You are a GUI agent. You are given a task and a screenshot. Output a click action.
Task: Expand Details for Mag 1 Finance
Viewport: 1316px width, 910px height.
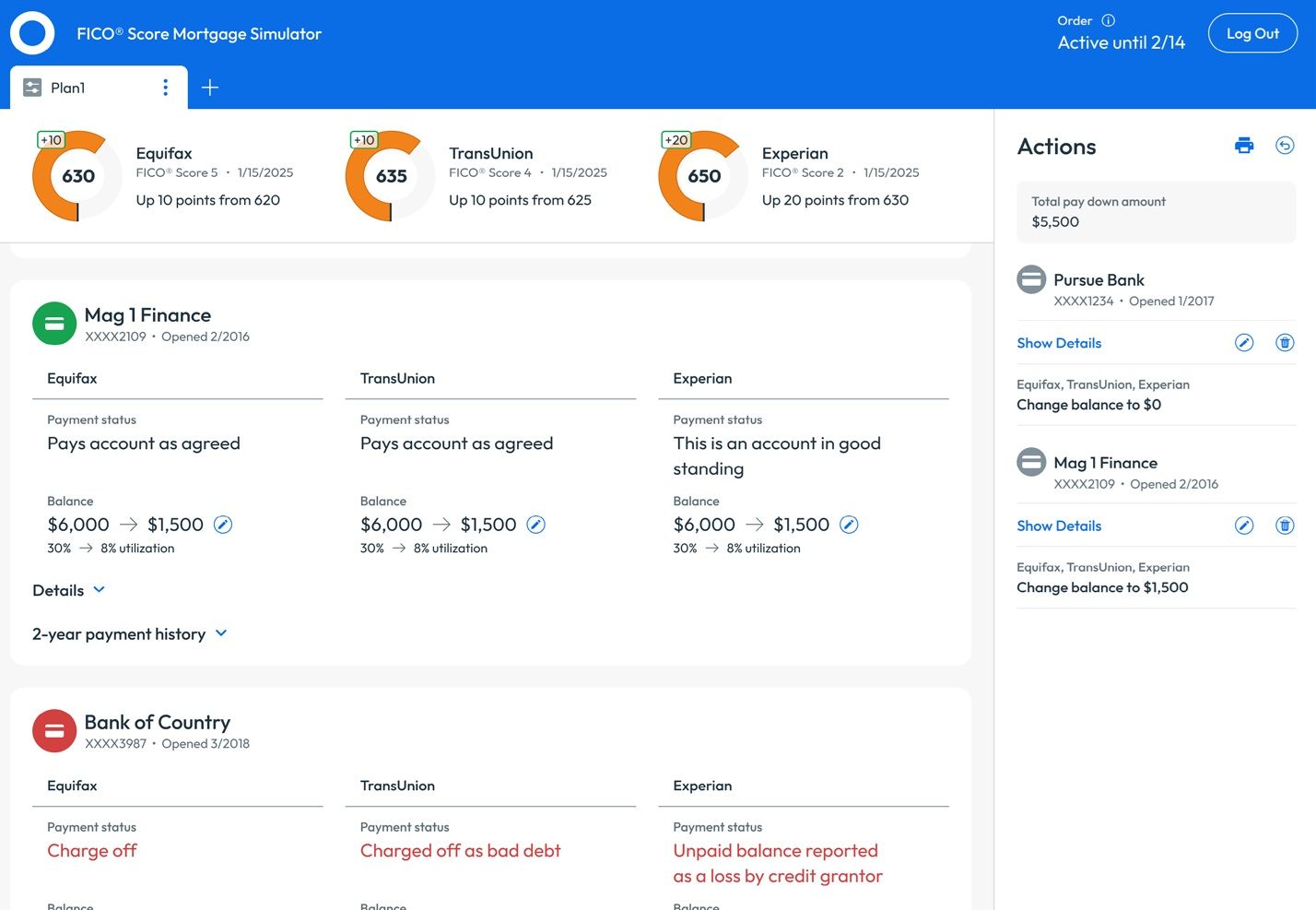point(69,590)
